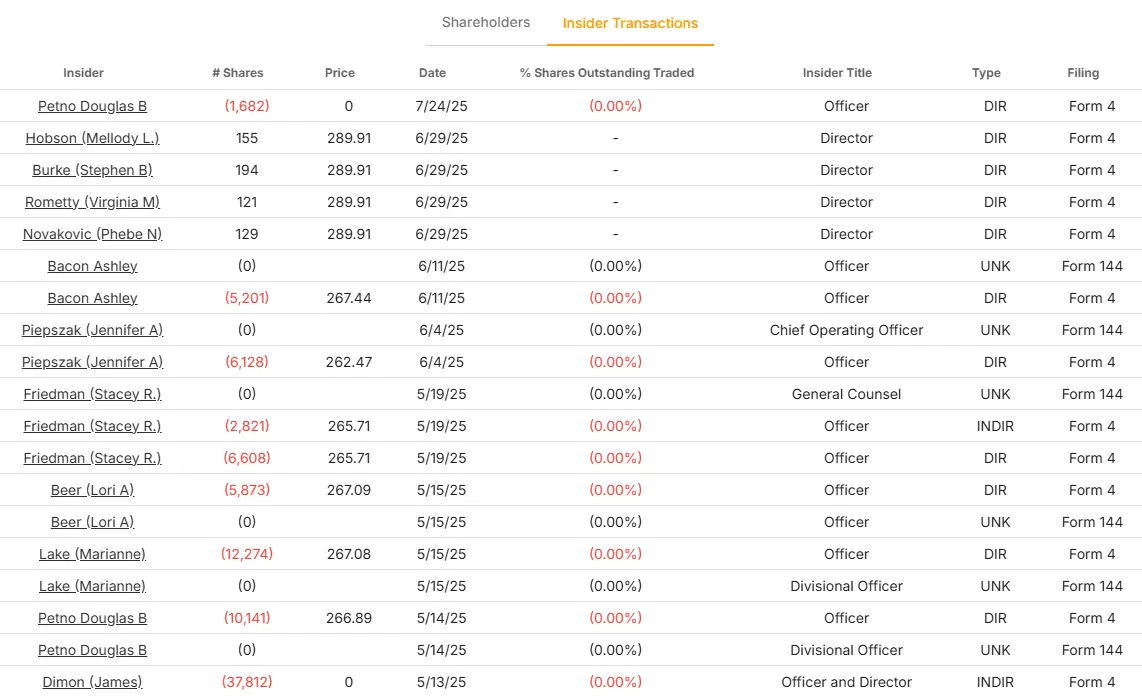Sort table by # Shares header
The height and width of the screenshot is (696, 1142).
(x=238, y=73)
